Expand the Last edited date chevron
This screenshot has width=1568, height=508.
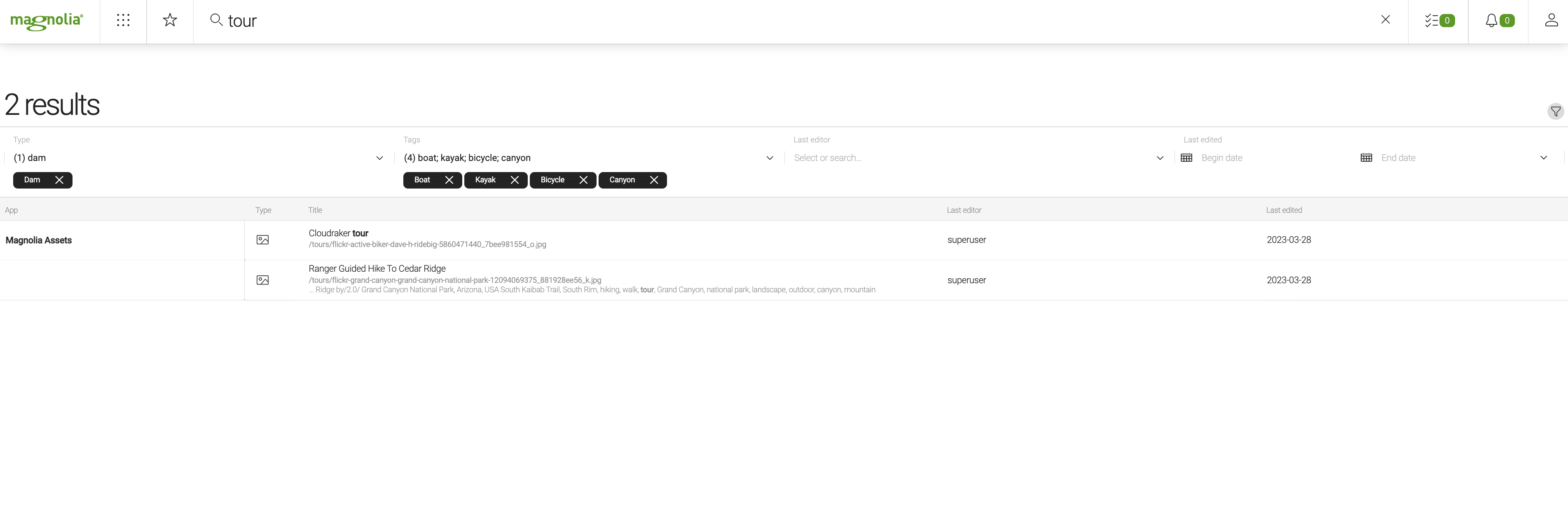pyautogui.click(x=1543, y=158)
